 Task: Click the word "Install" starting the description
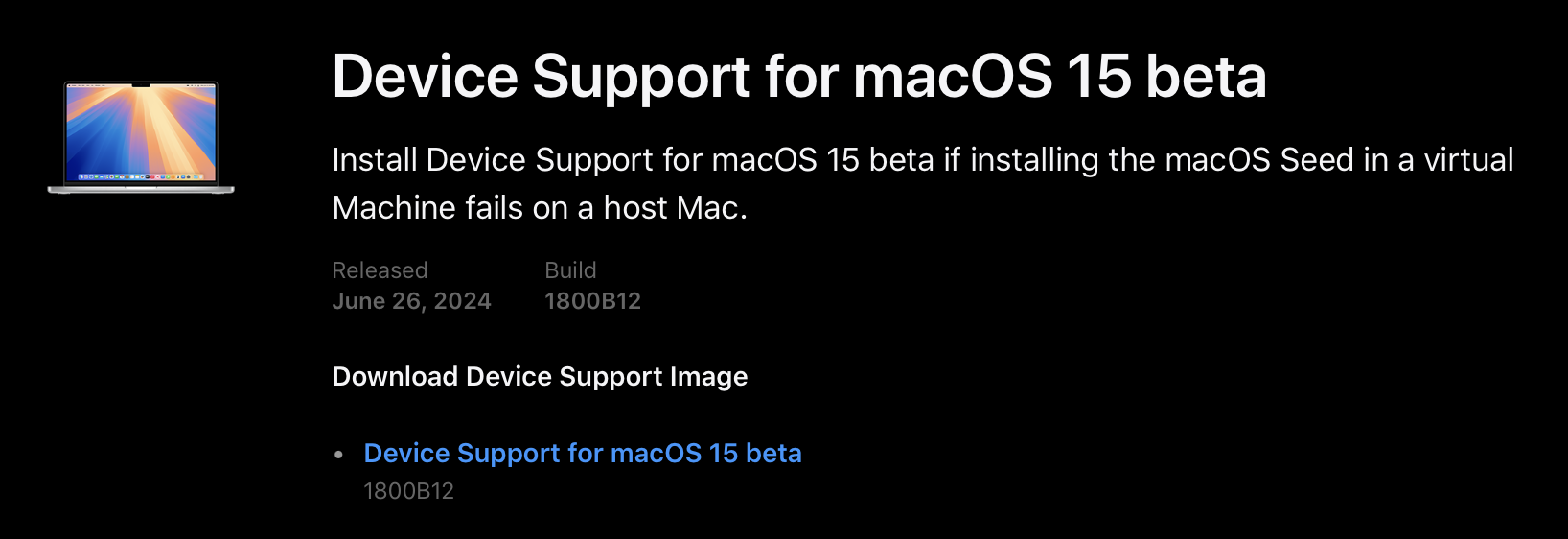(374, 160)
